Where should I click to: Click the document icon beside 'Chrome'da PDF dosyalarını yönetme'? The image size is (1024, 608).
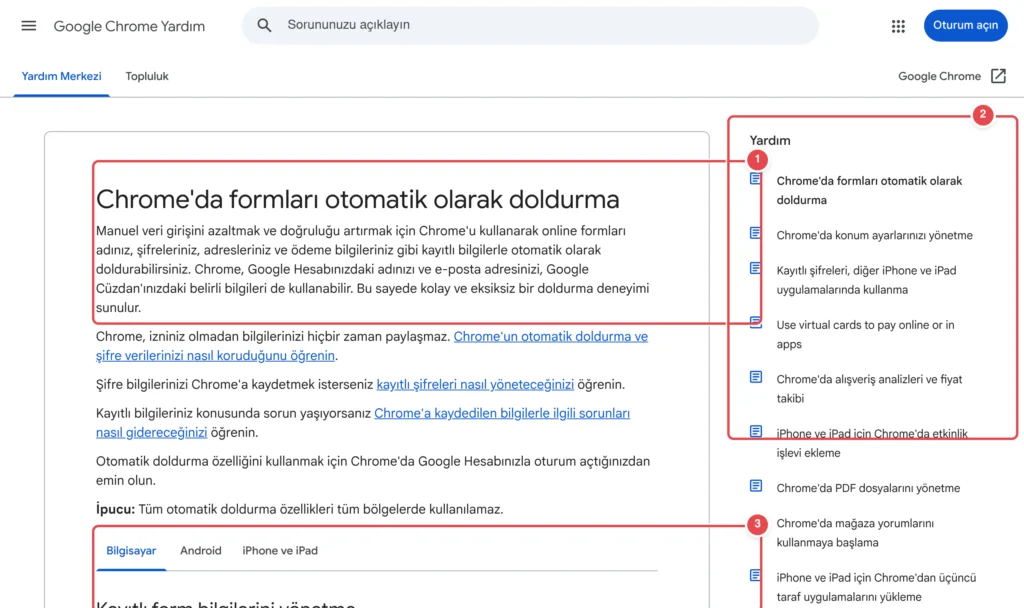coord(756,486)
